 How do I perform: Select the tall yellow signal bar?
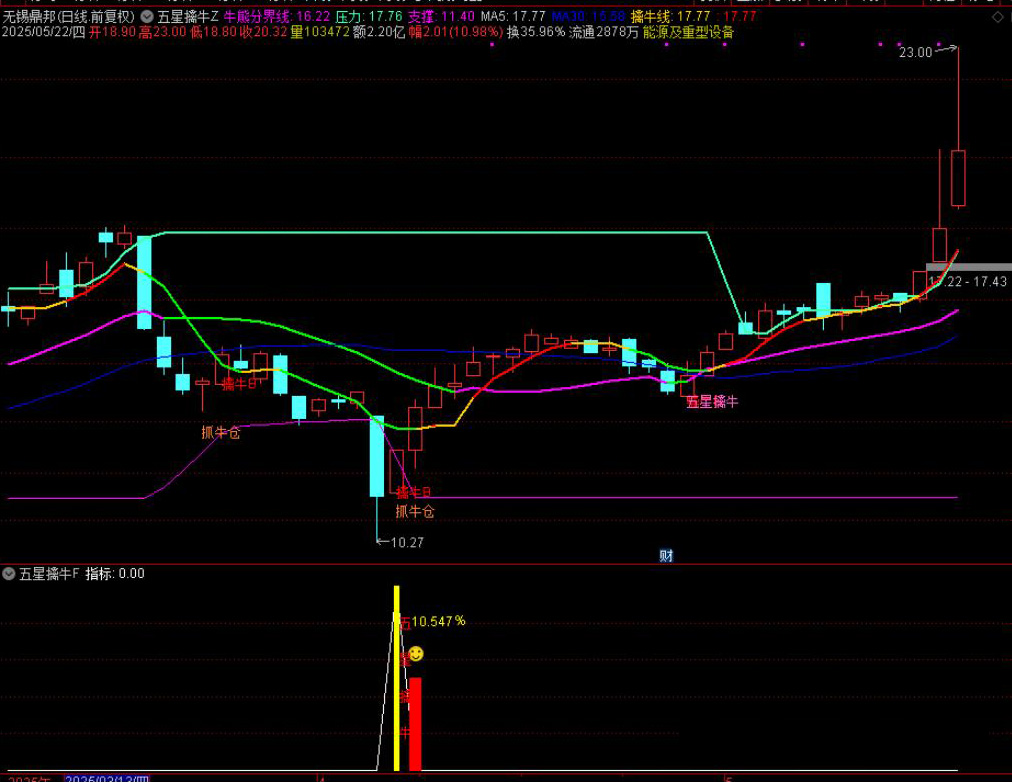point(397,680)
